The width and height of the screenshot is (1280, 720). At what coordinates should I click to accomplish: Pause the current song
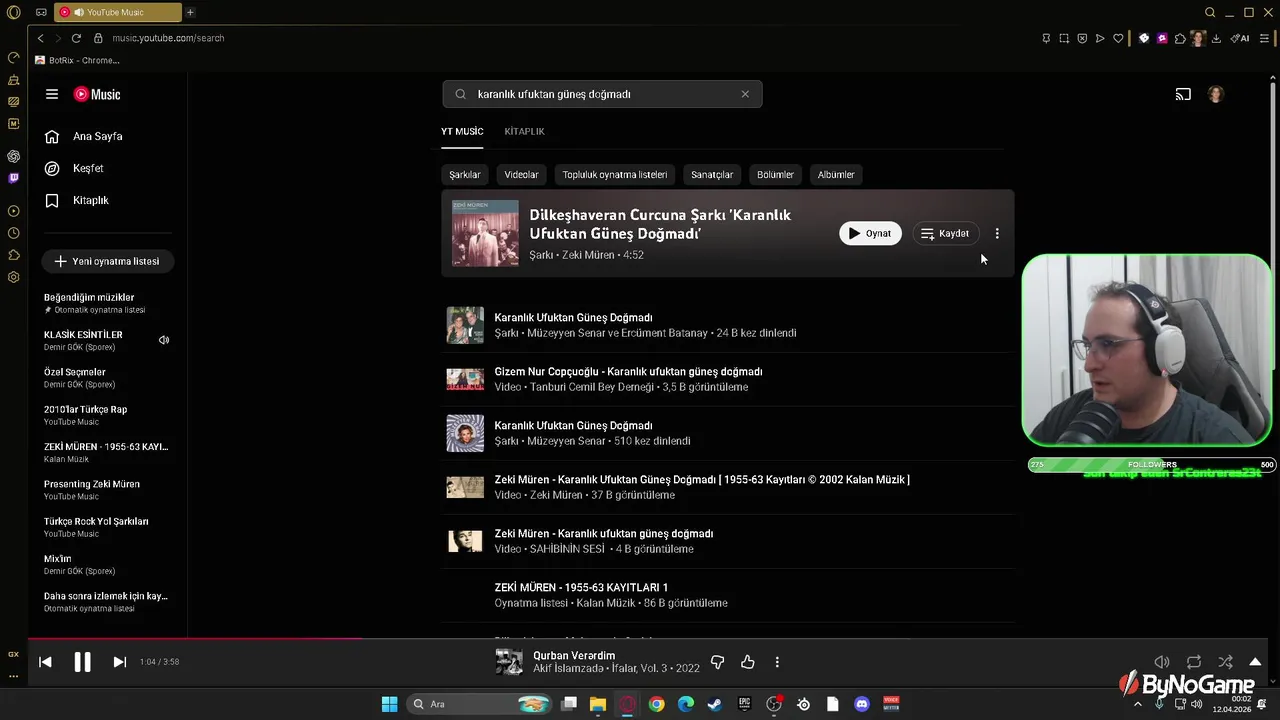83,661
